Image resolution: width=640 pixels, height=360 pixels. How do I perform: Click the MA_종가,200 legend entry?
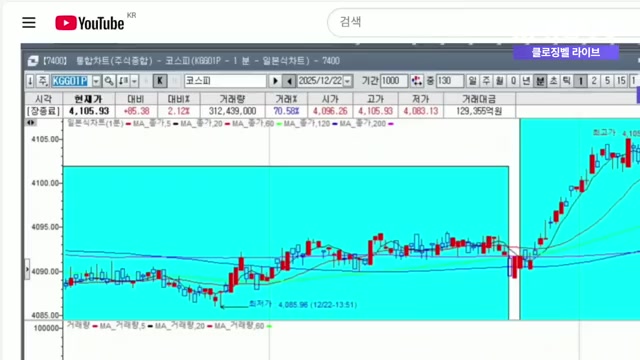[363, 123]
